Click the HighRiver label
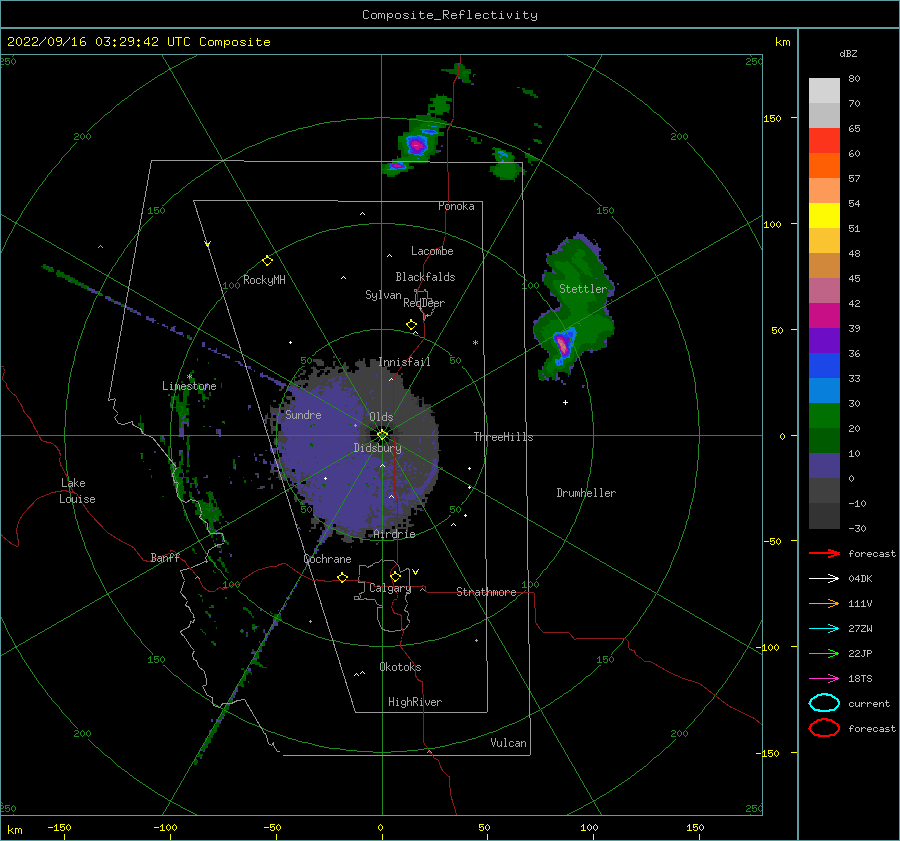This screenshot has width=900, height=841. coord(414,702)
